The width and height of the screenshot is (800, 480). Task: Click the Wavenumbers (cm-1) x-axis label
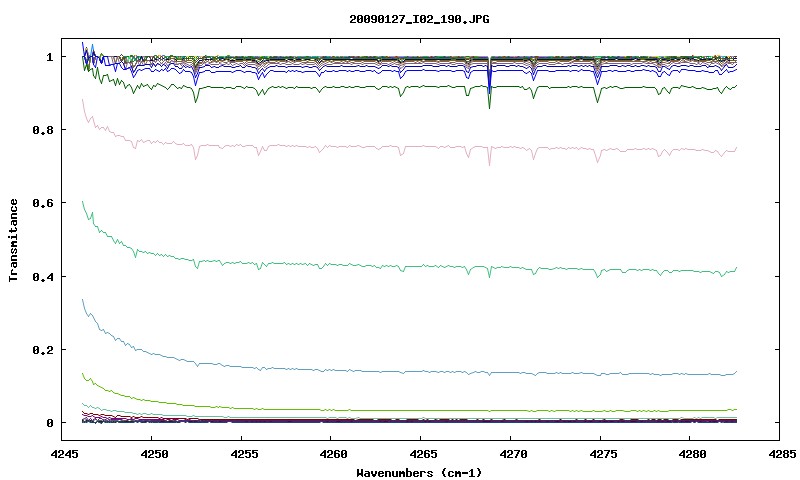(x=419, y=473)
